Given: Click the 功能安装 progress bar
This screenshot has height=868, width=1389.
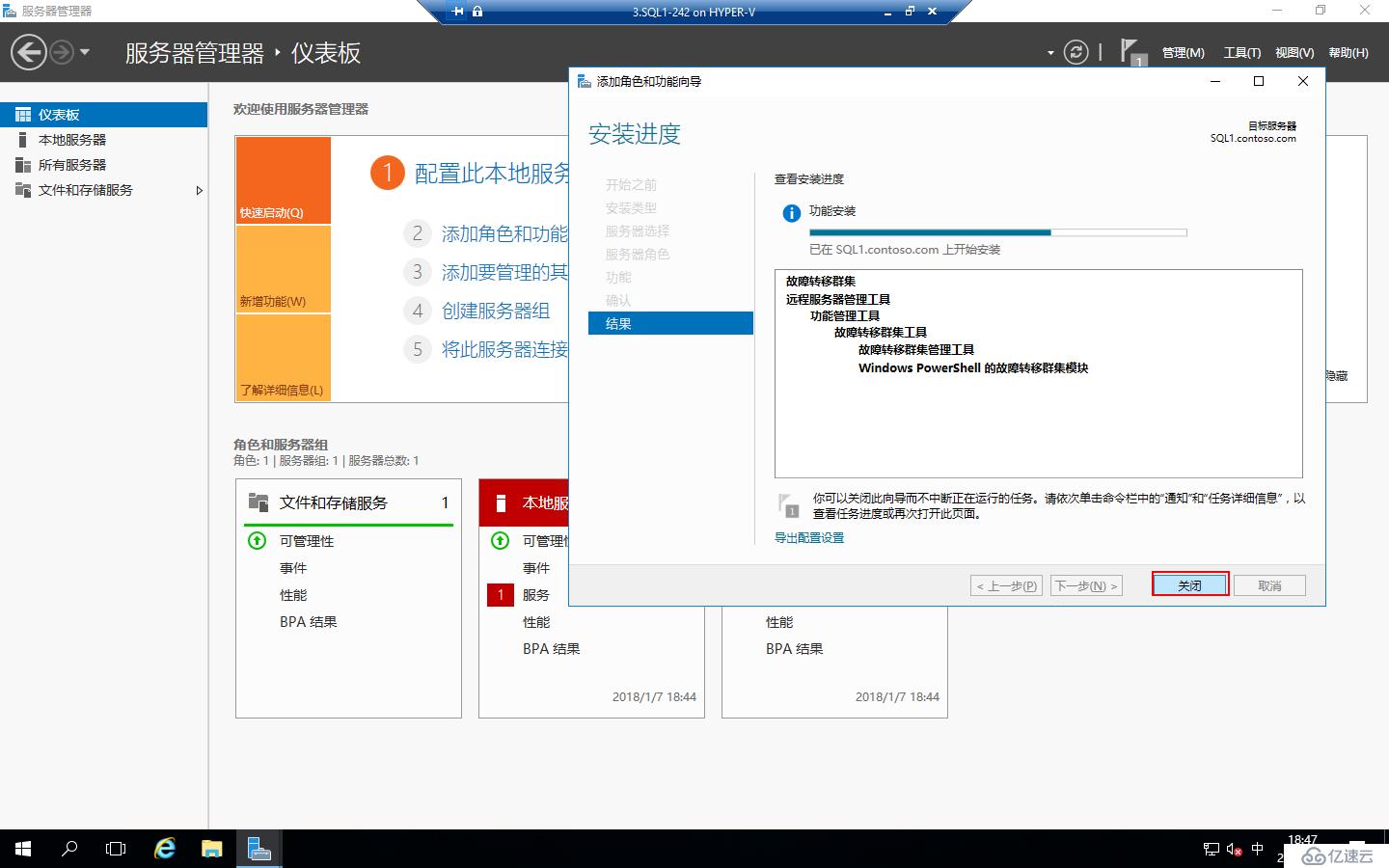Looking at the screenshot, I should (x=998, y=232).
